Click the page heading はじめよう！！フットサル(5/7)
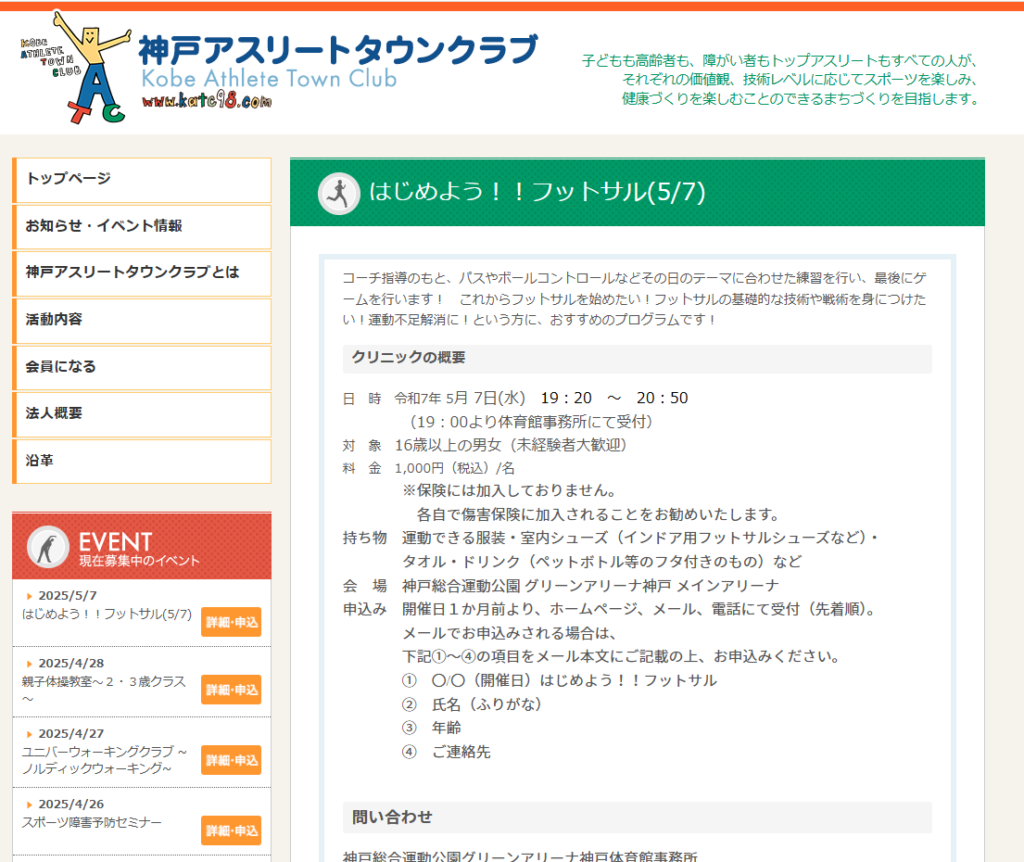 point(537,192)
